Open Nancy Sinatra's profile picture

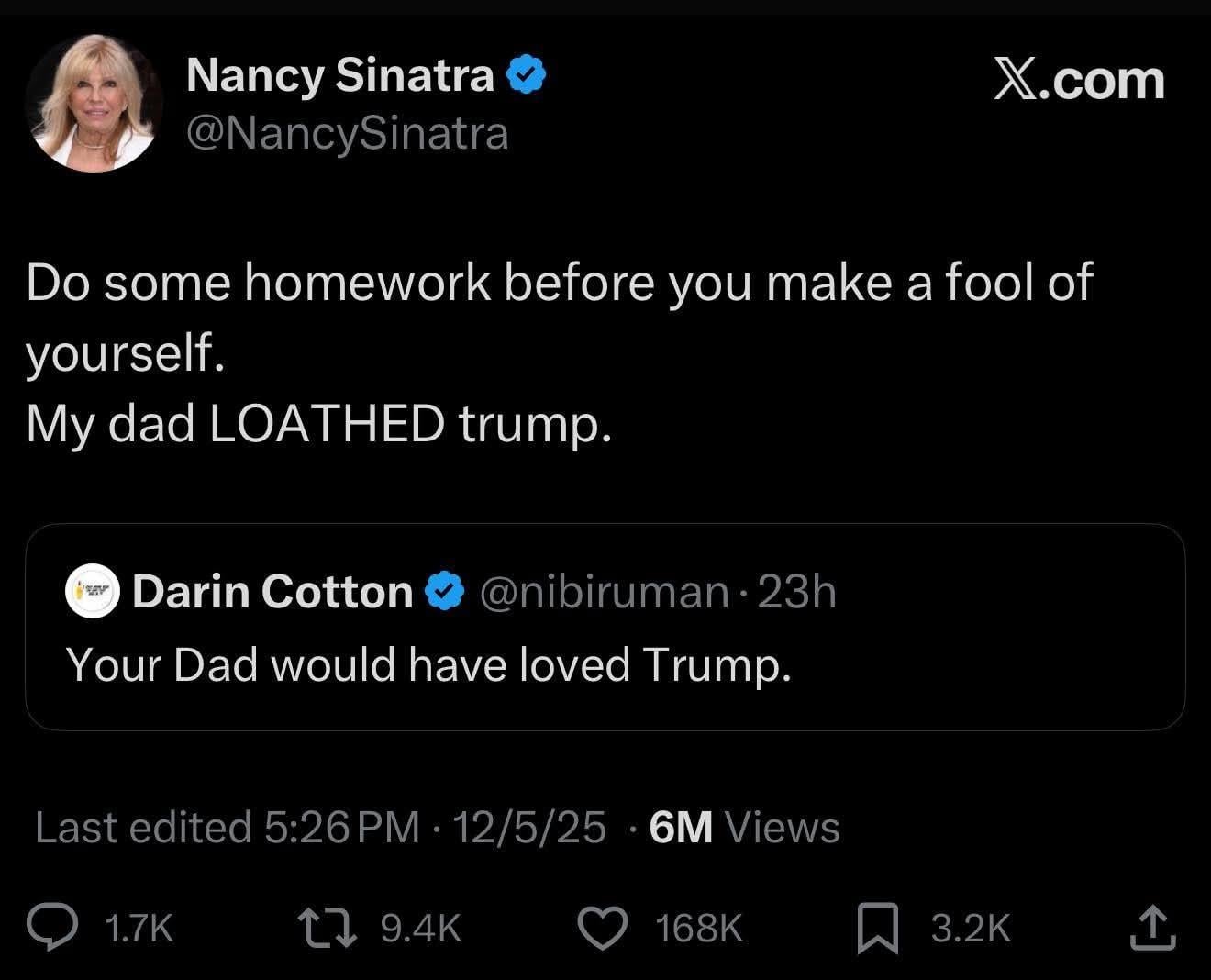pyautogui.click(x=94, y=103)
